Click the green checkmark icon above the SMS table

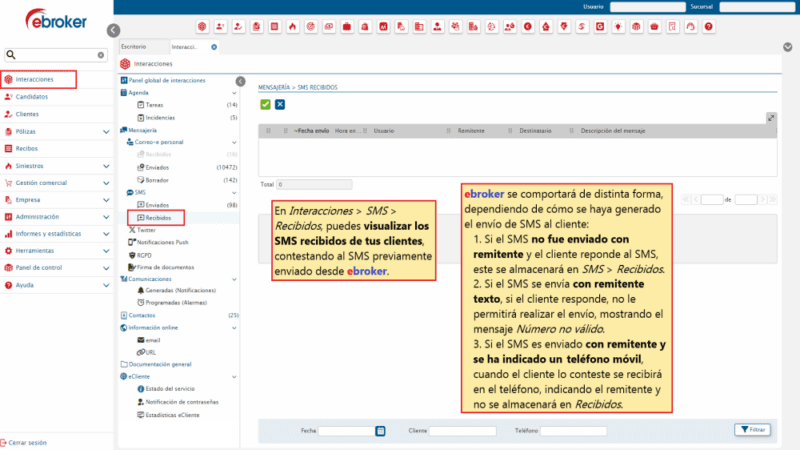pos(265,104)
